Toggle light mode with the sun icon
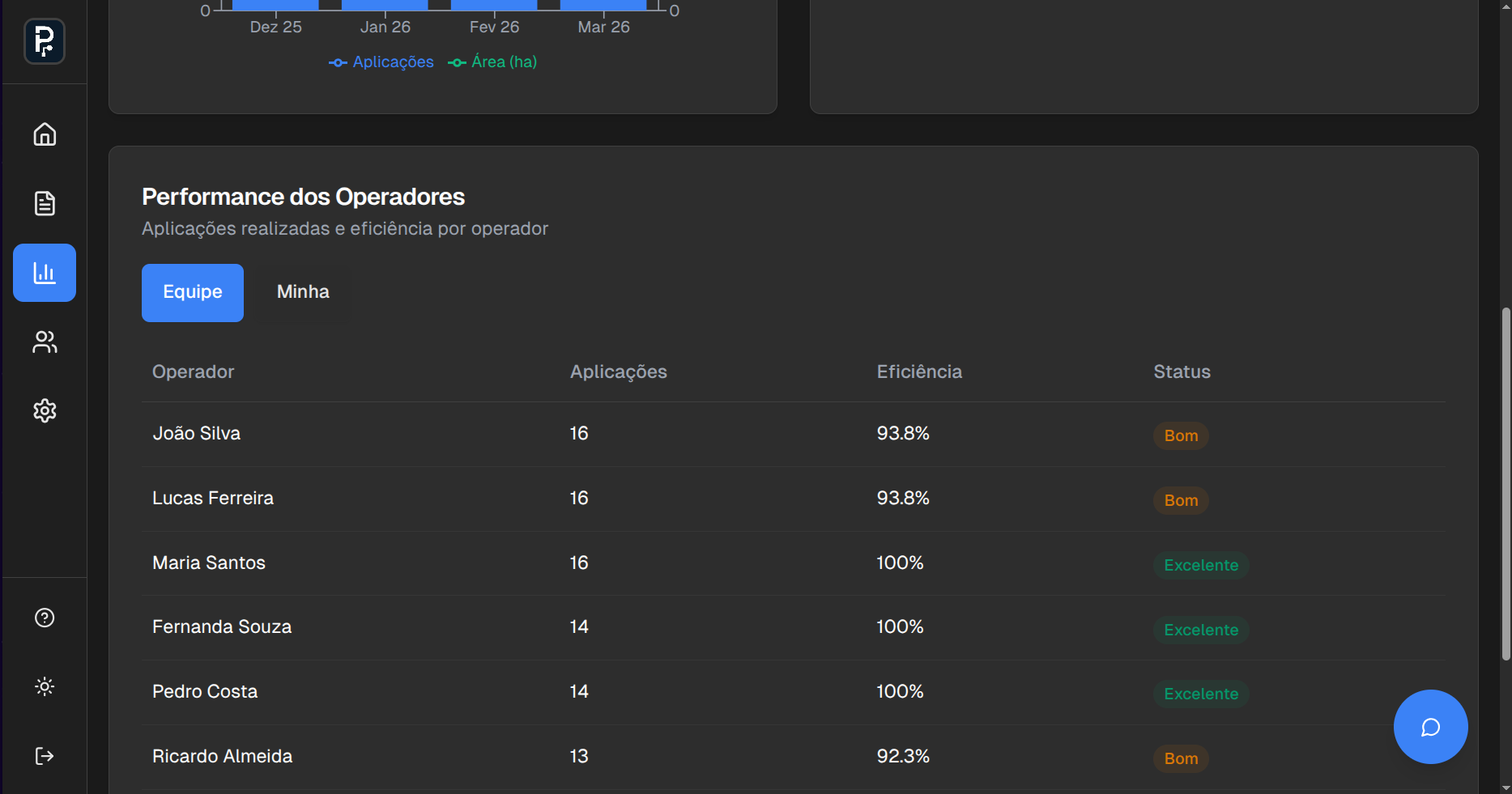 tap(44, 686)
